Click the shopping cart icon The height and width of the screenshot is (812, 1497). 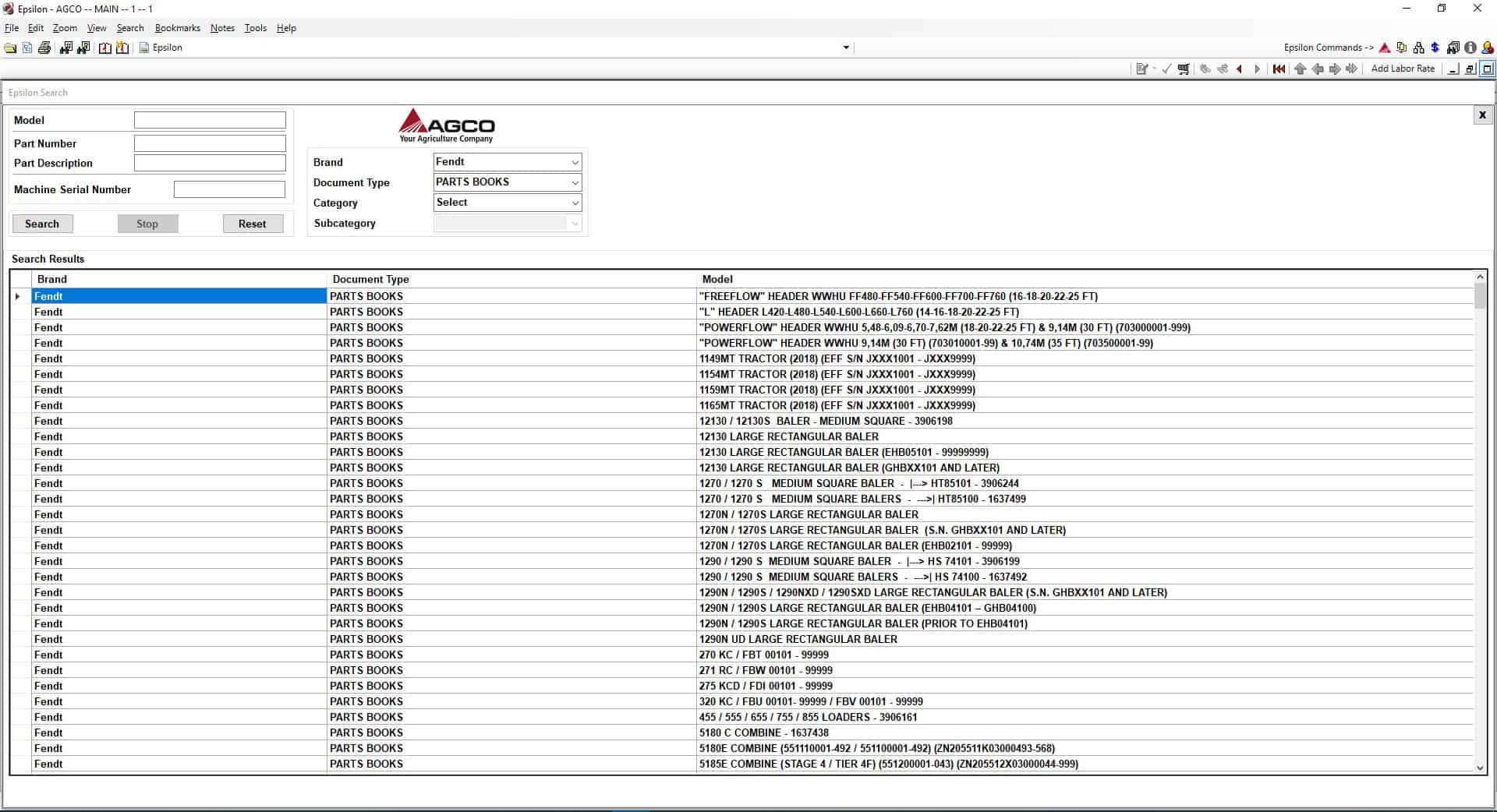click(x=1184, y=69)
